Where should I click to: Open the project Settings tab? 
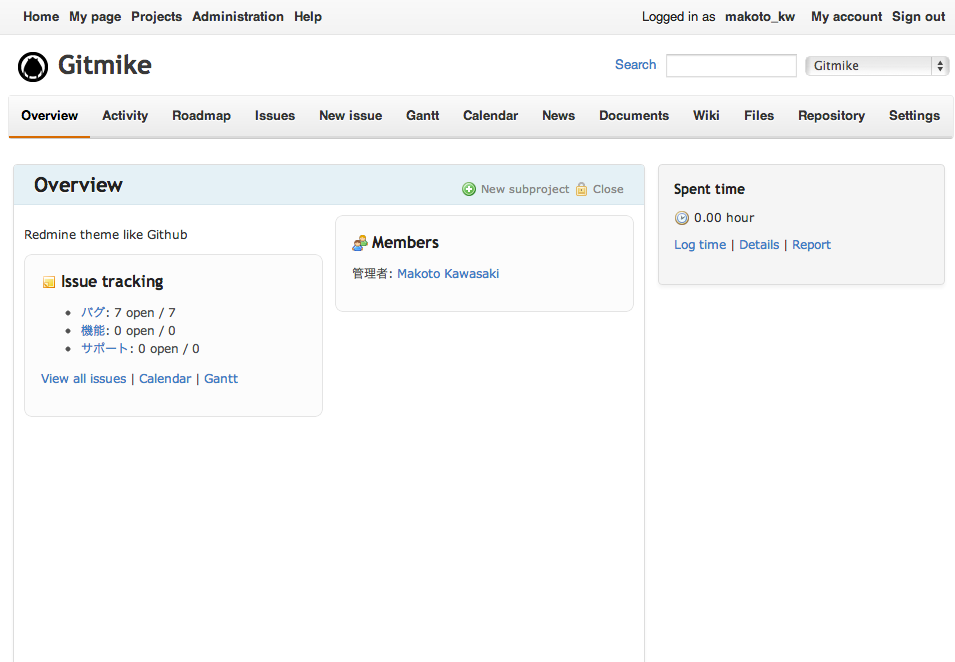[914, 116]
